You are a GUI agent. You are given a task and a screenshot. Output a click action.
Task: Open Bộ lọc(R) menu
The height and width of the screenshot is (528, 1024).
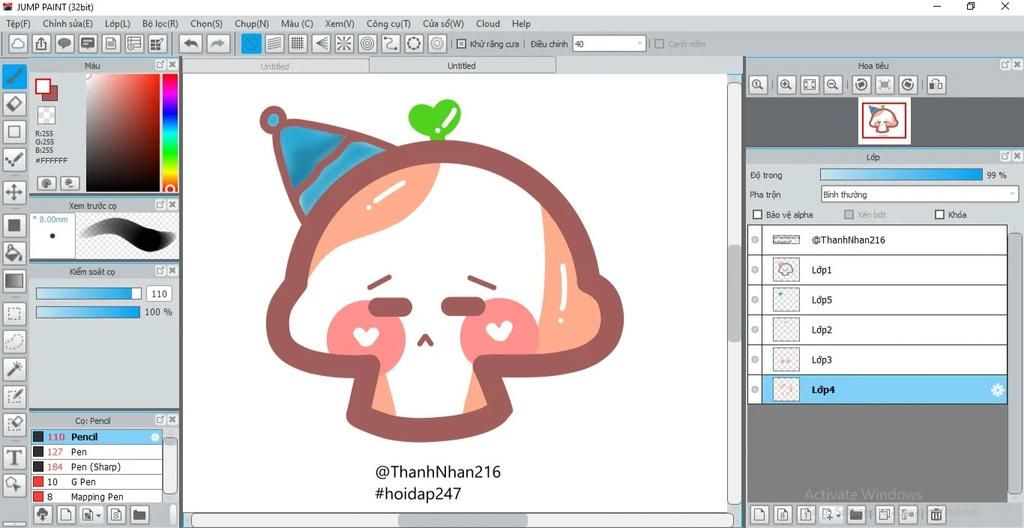(x=160, y=24)
